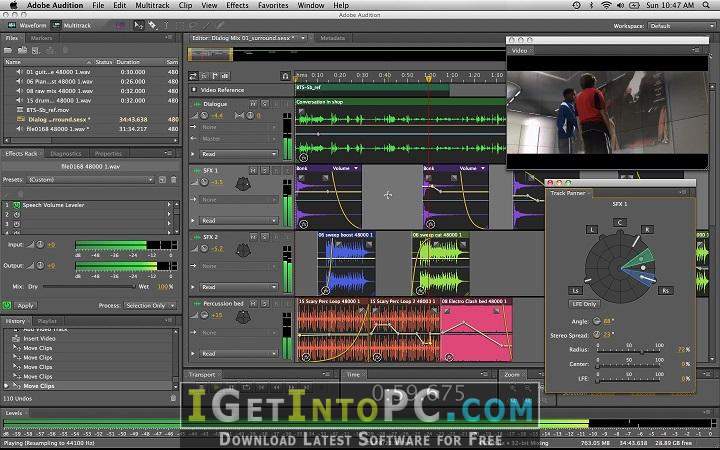Open the Process Selection Only dropdown
This screenshot has width=720, height=450.
pyautogui.click(x=150, y=305)
